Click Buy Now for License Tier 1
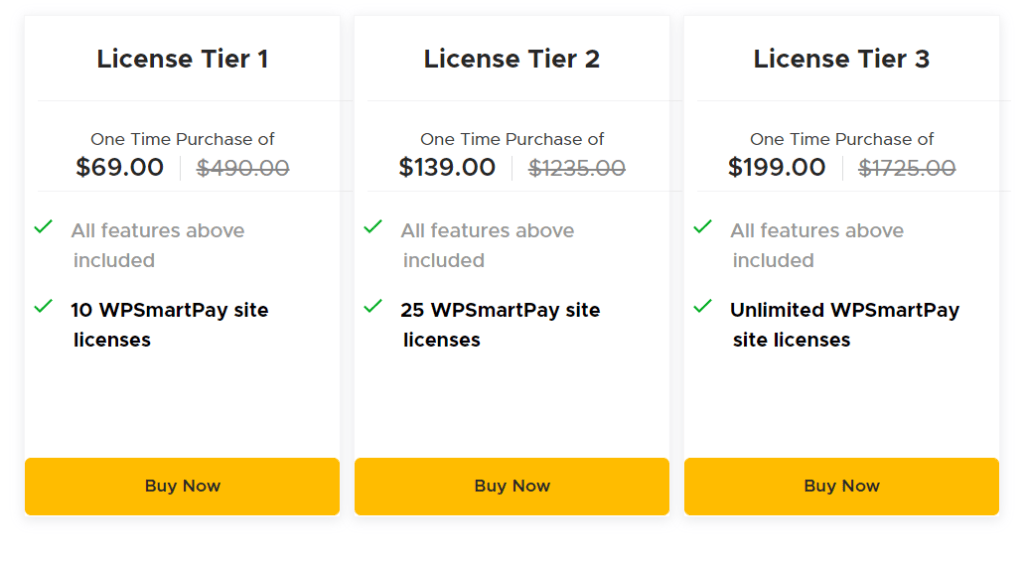This screenshot has height=567, width=1024. 182,486
